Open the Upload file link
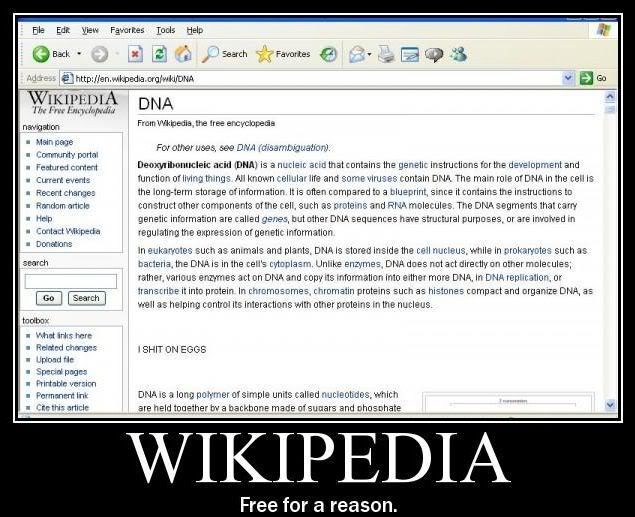635x517 pixels. [x=55, y=360]
